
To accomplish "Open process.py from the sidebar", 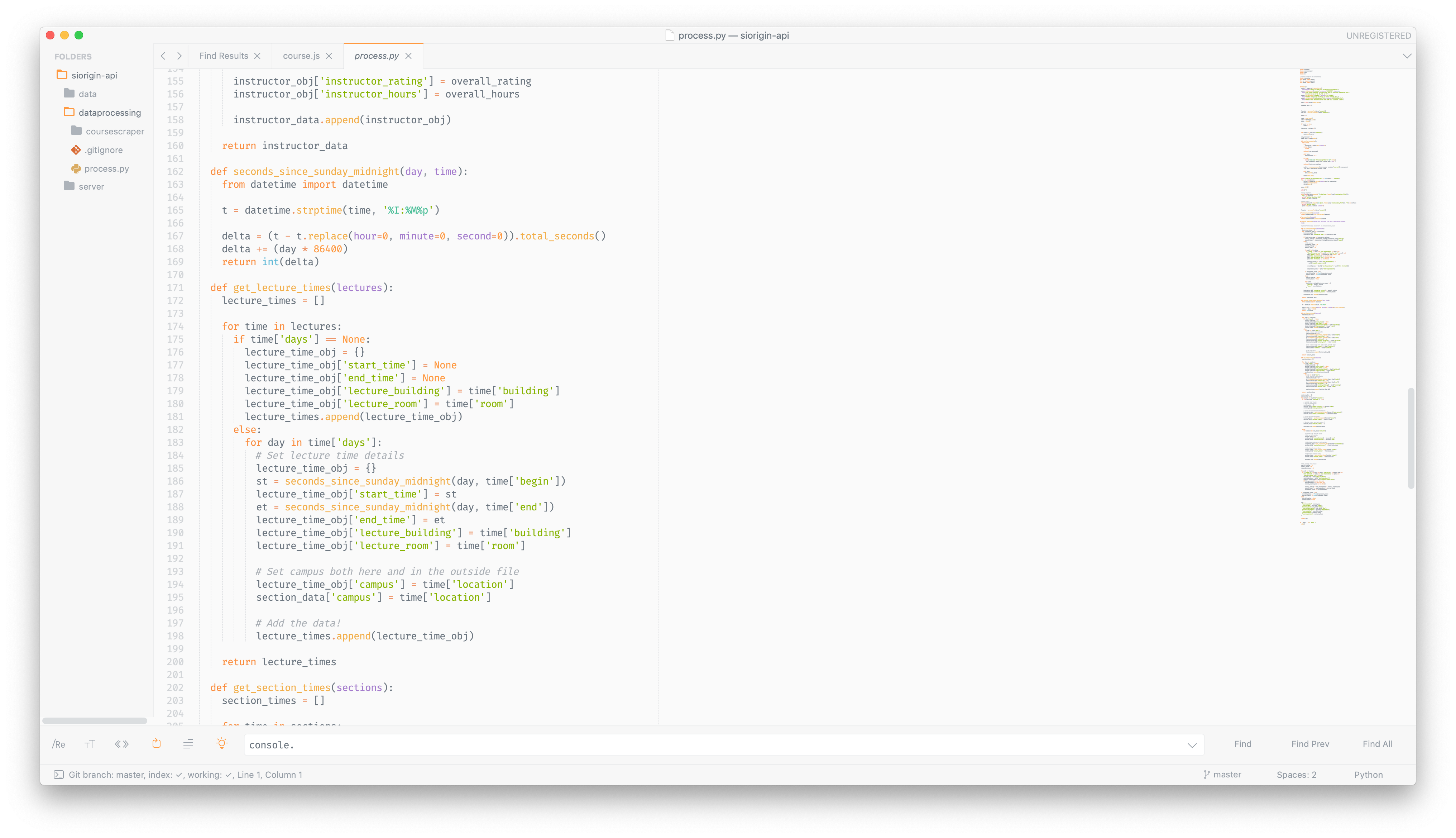I will (106, 168).
